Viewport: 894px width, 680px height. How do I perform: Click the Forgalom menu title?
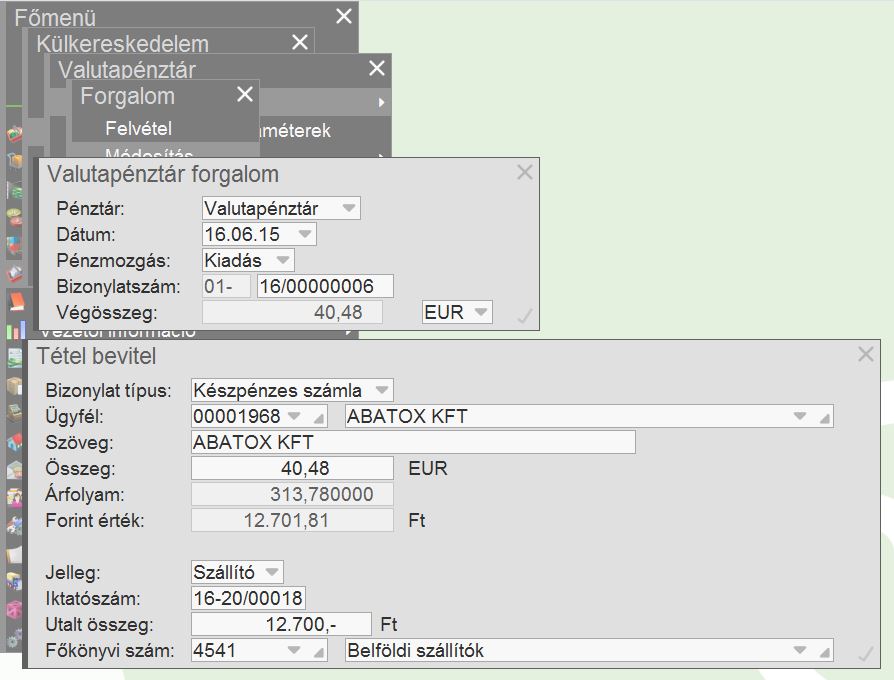127,96
